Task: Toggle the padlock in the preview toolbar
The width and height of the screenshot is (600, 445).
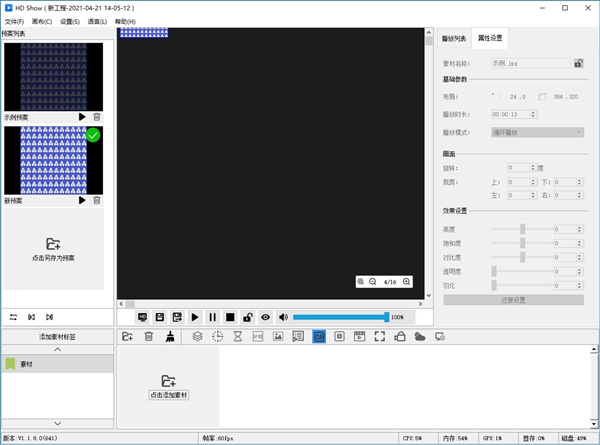Action: coord(247,317)
